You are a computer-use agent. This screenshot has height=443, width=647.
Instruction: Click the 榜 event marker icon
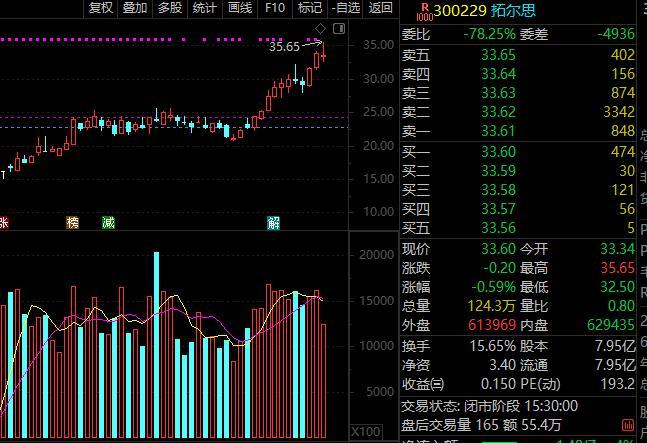click(x=72, y=223)
